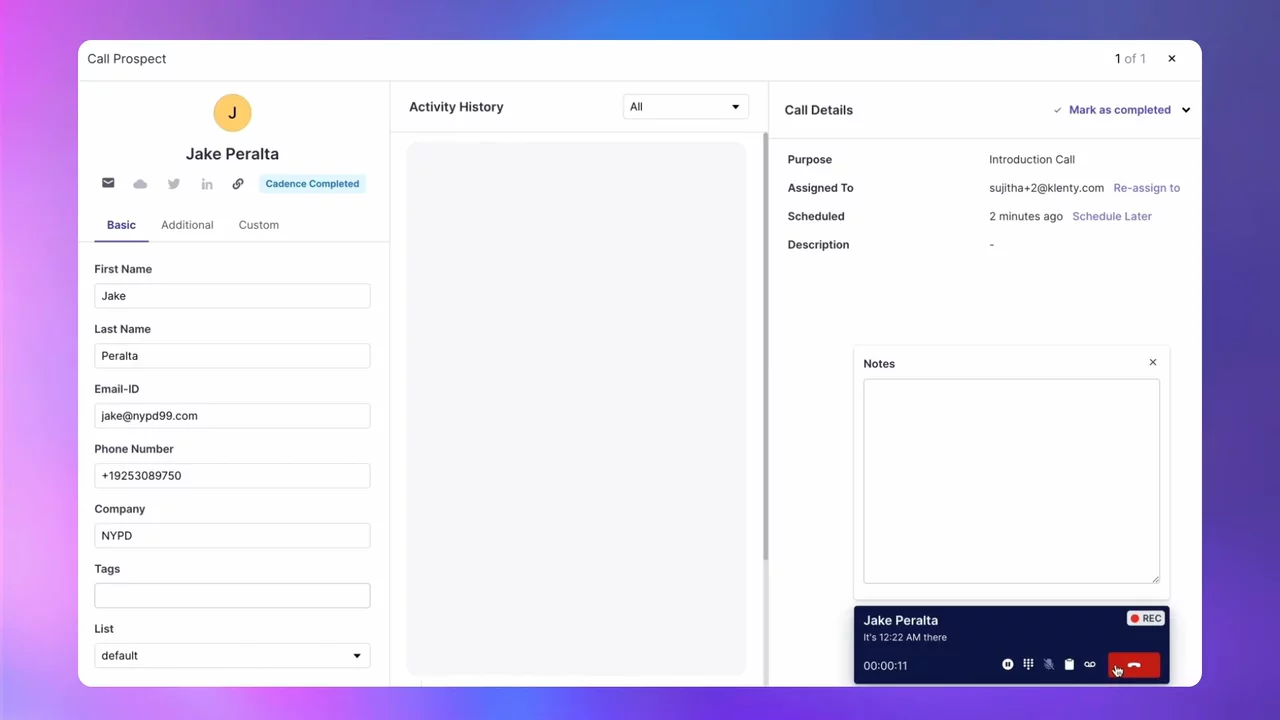Expand the arrow next to Mark as completed

[x=1186, y=110]
